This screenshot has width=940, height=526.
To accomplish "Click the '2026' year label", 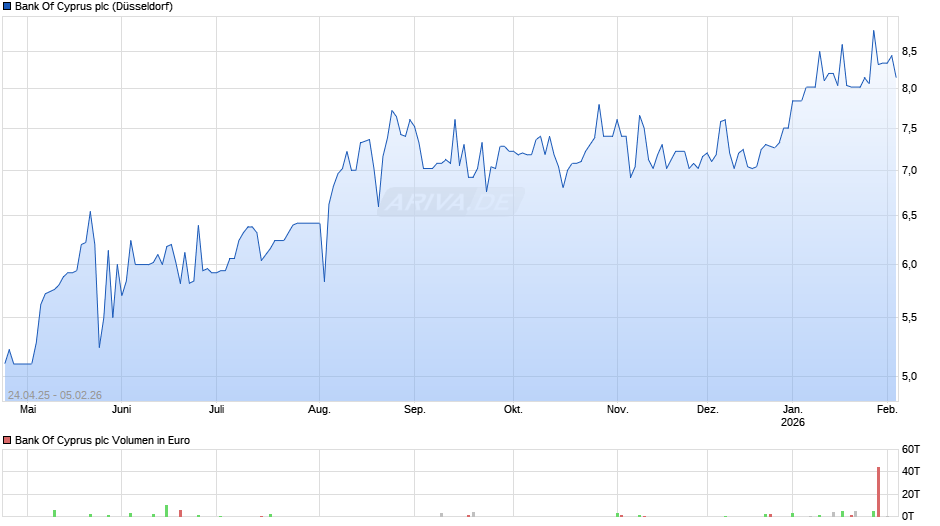I will (793, 422).
